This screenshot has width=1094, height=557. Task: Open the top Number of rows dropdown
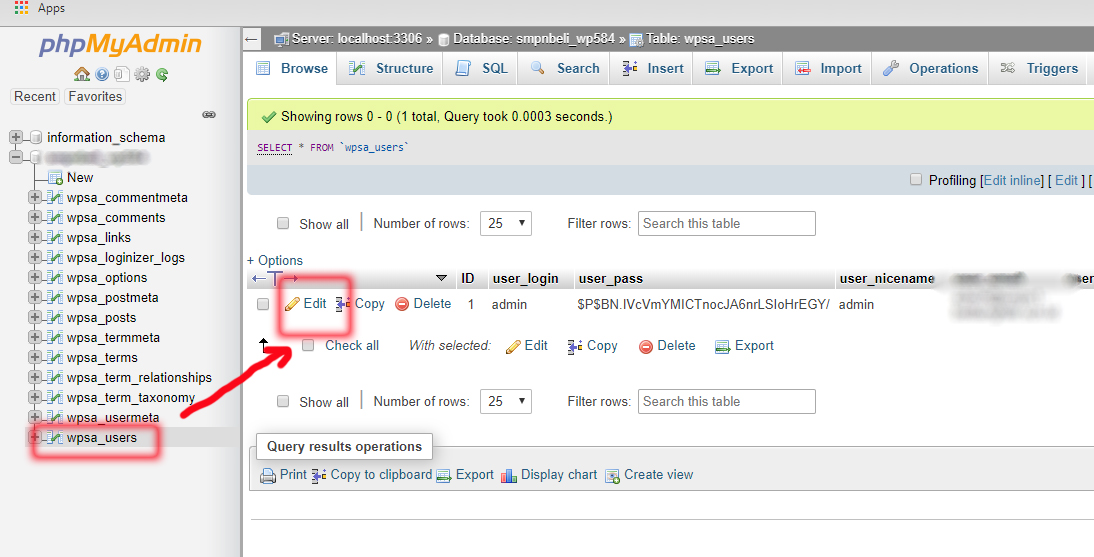(x=505, y=223)
